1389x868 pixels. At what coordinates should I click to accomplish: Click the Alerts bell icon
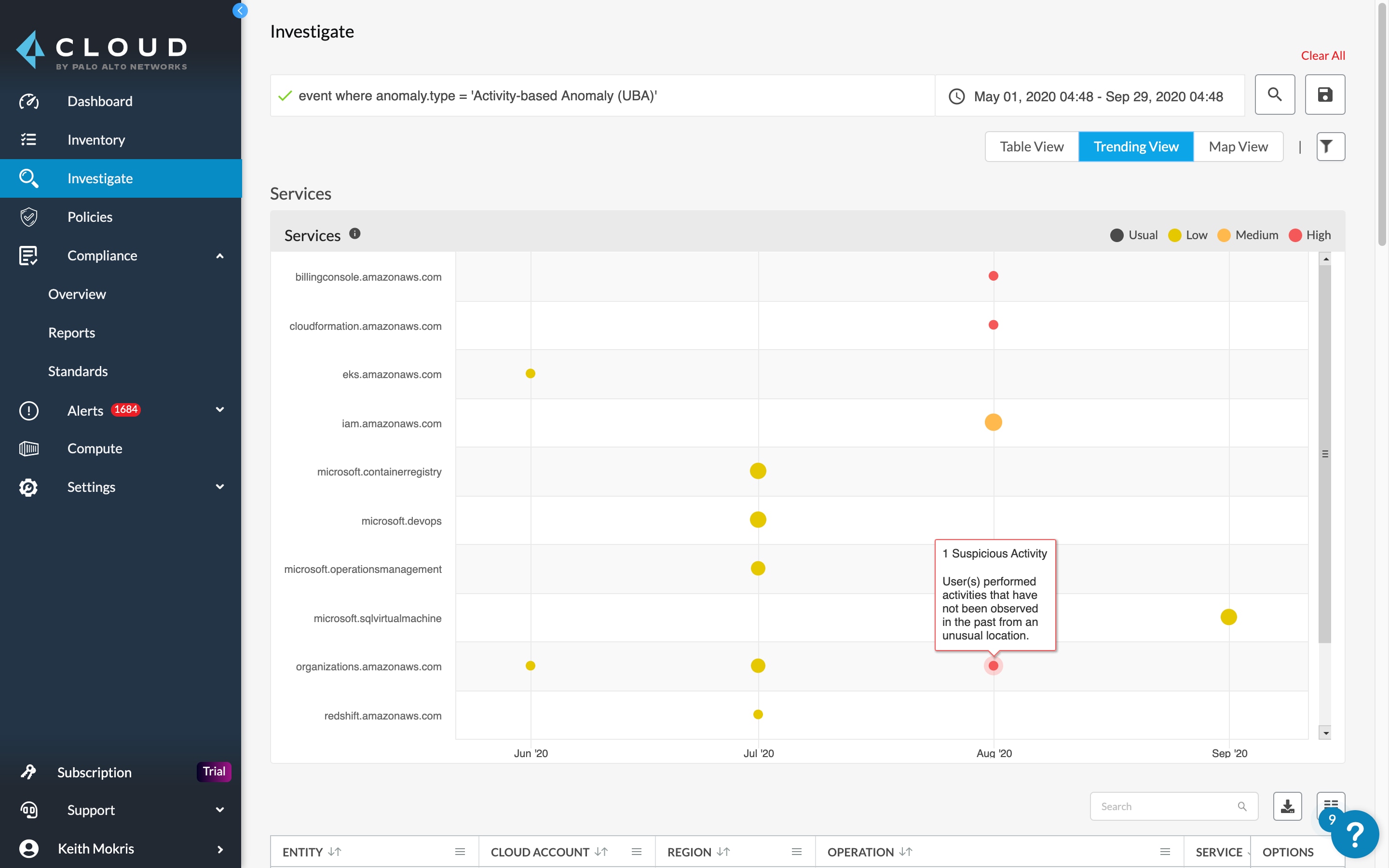point(29,409)
